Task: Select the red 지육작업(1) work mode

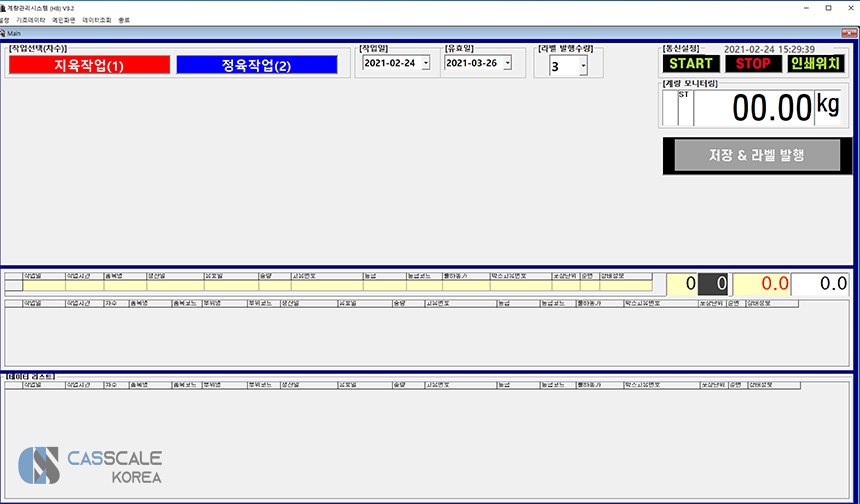Action: [x=89, y=65]
